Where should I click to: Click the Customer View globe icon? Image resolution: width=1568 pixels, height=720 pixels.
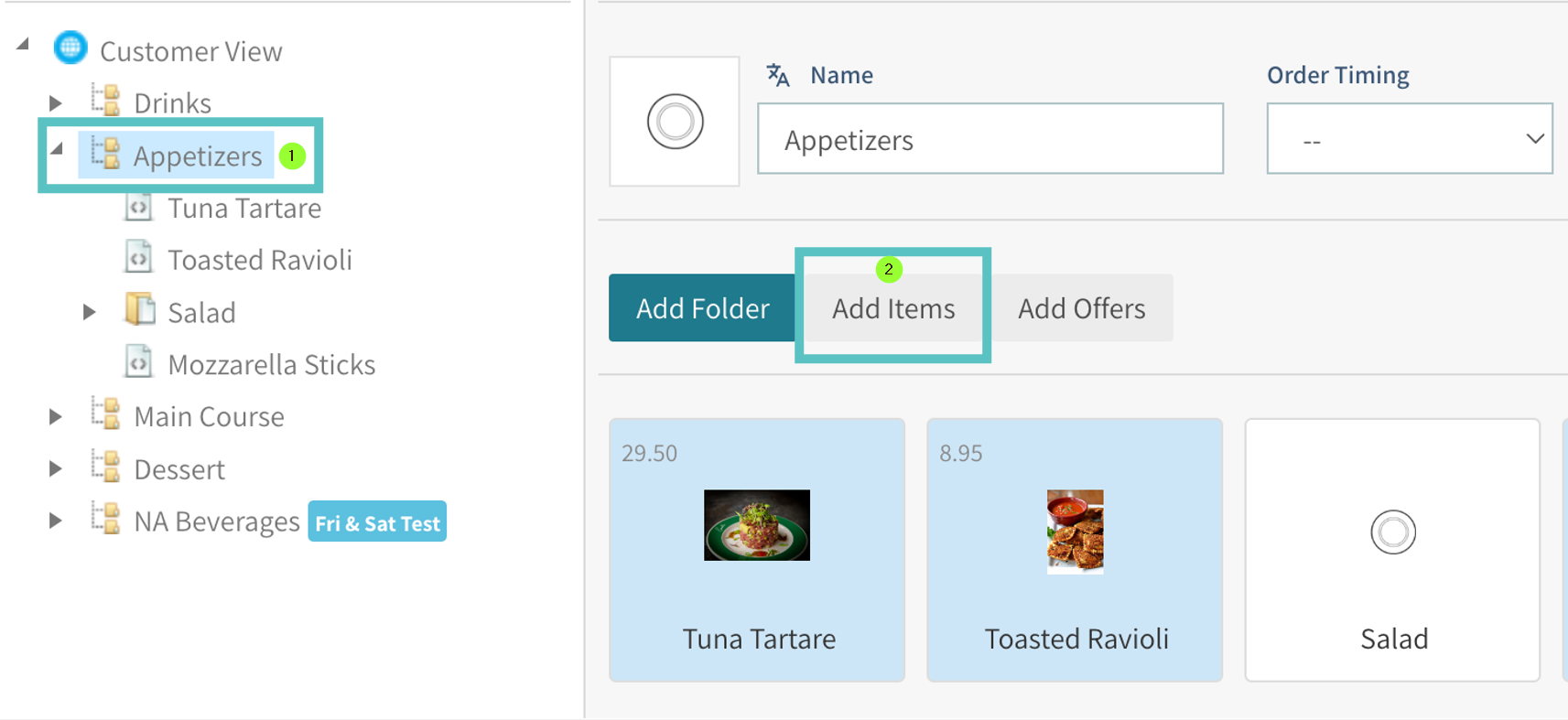pyautogui.click(x=70, y=48)
